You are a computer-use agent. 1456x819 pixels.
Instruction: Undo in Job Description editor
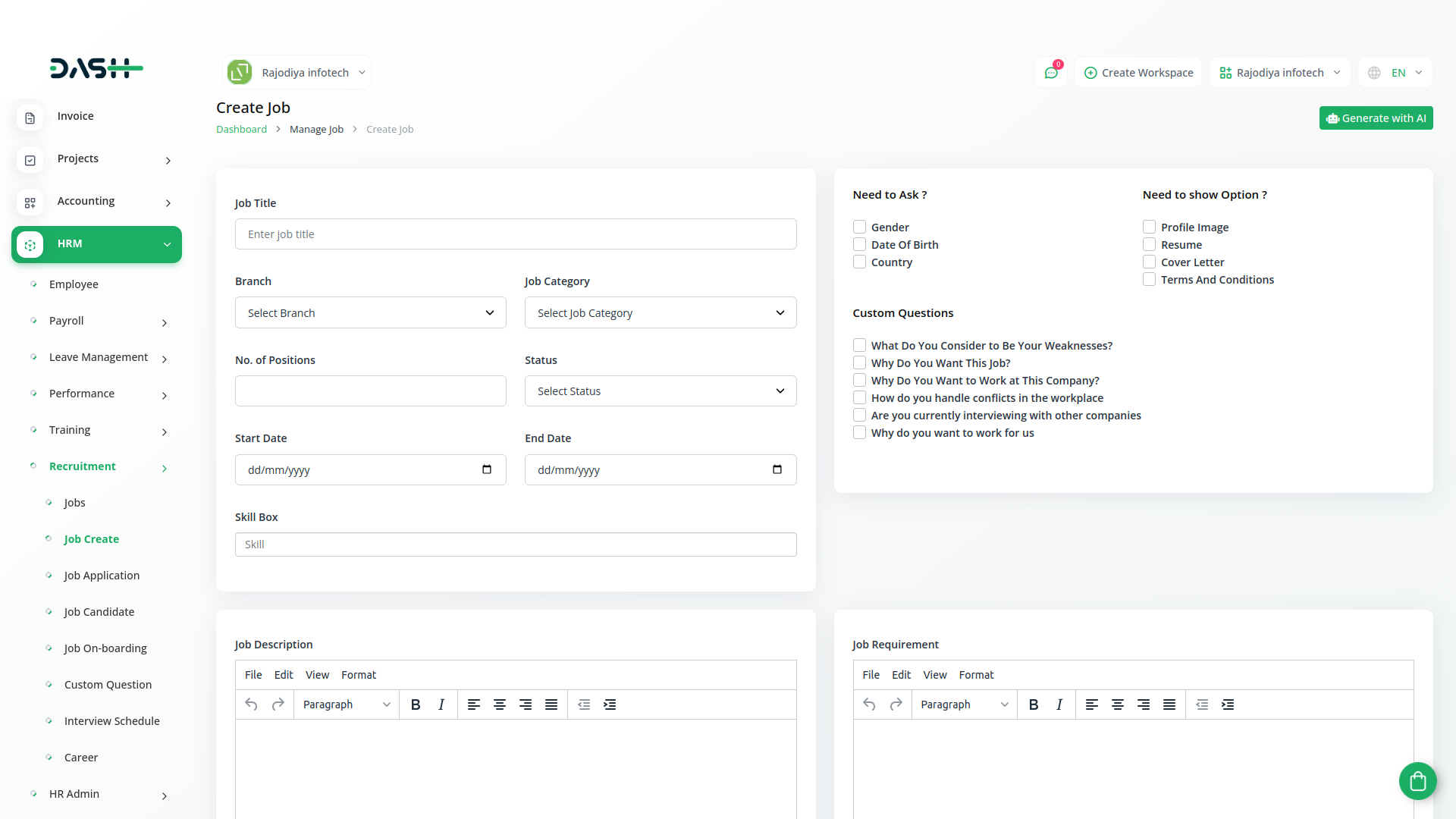point(251,704)
